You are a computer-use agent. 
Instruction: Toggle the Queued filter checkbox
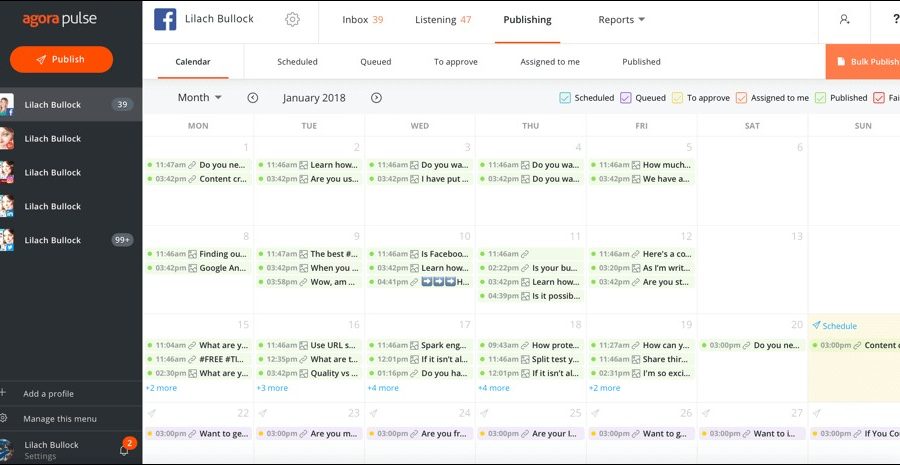pyautogui.click(x=626, y=98)
